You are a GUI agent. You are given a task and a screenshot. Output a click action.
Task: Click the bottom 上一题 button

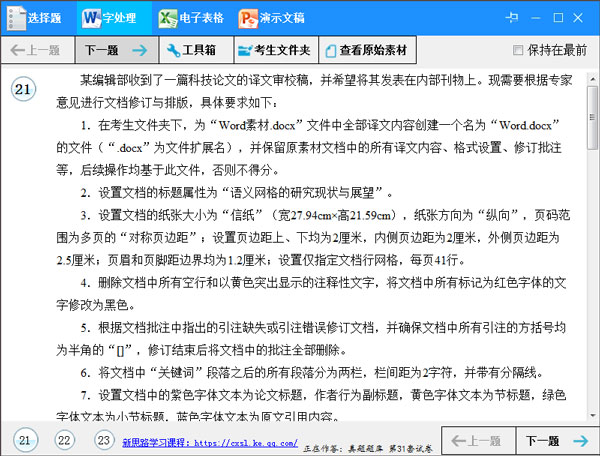click(x=478, y=441)
